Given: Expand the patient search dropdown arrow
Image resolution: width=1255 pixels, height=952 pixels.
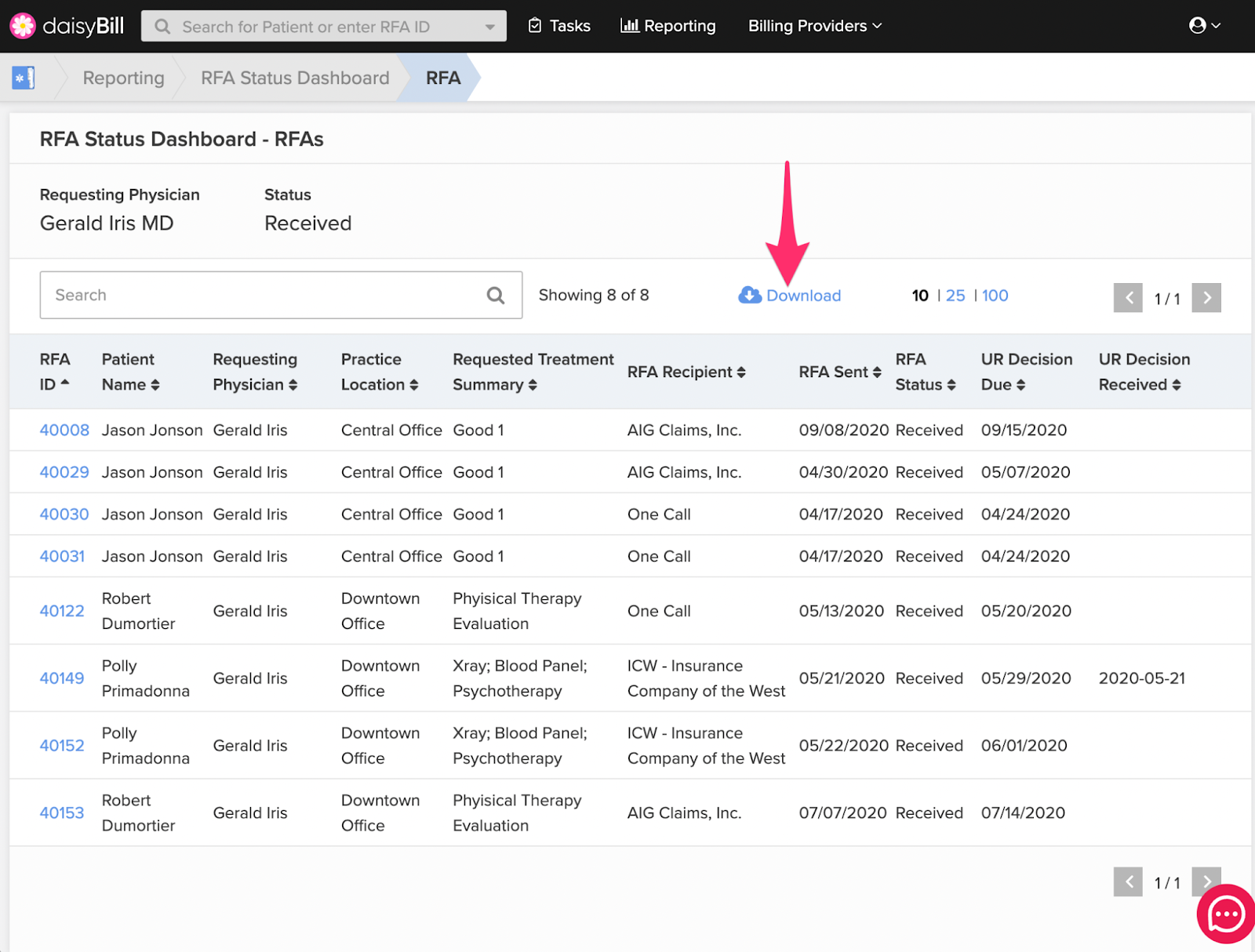Looking at the screenshot, I should [x=491, y=25].
